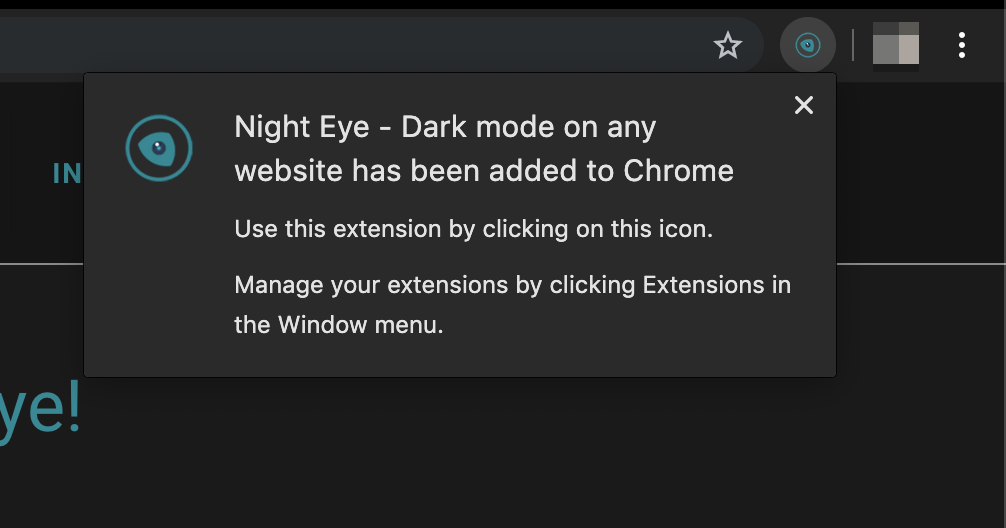Viewport: 1006px width, 528px height.
Task: Click the Night Eye extension toolbar icon
Action: coord(807,45)
